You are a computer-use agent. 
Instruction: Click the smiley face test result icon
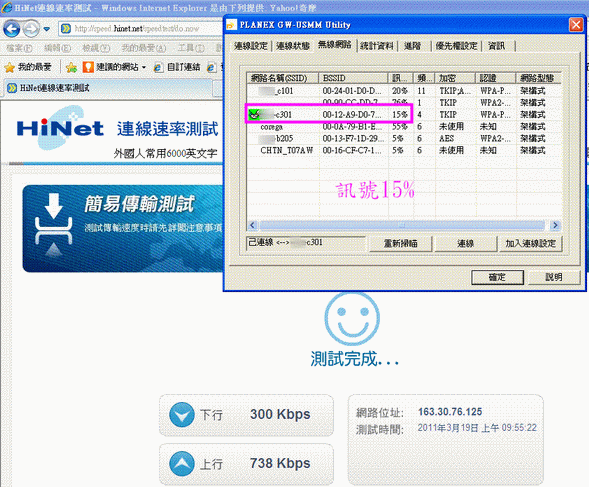352,319
